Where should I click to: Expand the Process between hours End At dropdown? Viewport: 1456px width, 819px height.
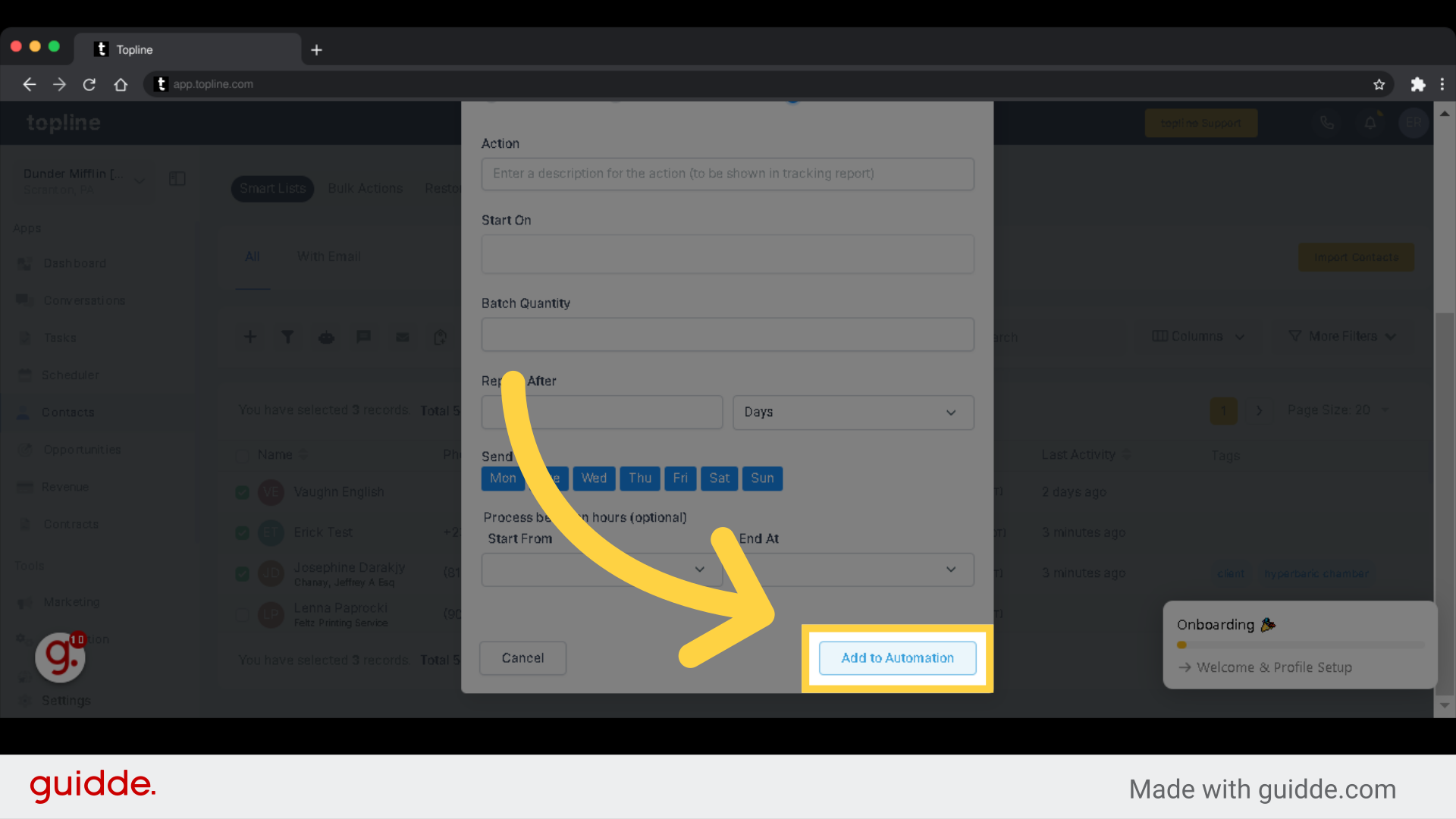(951, 568)
